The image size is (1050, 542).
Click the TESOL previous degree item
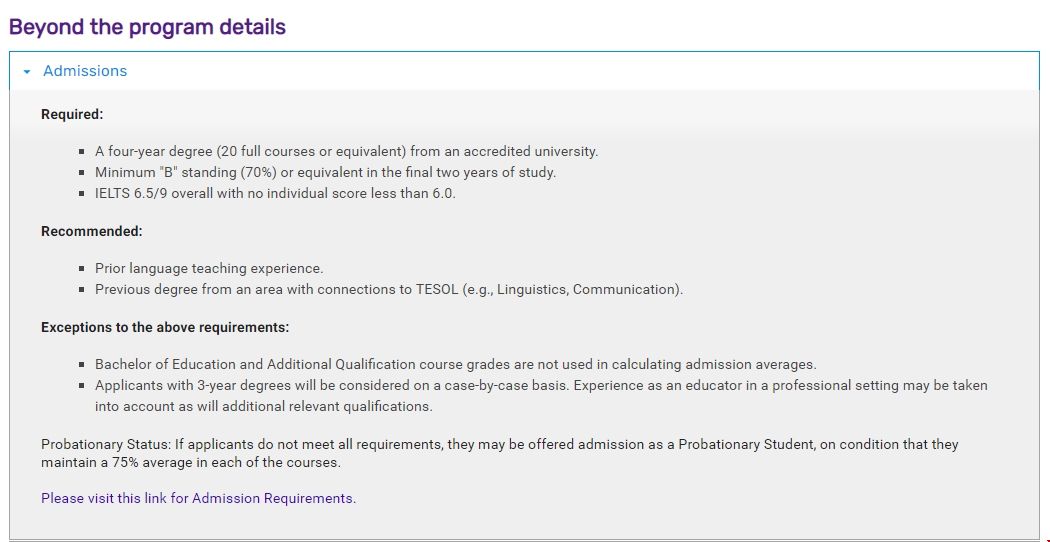click(x=389, y=289)
